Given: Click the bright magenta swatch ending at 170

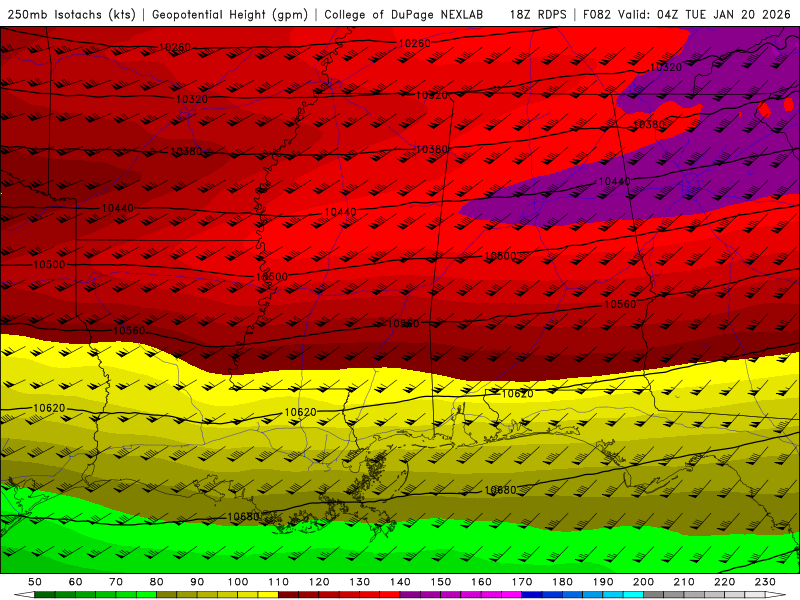Looking at the screenshot, I should tap(512, 595).
